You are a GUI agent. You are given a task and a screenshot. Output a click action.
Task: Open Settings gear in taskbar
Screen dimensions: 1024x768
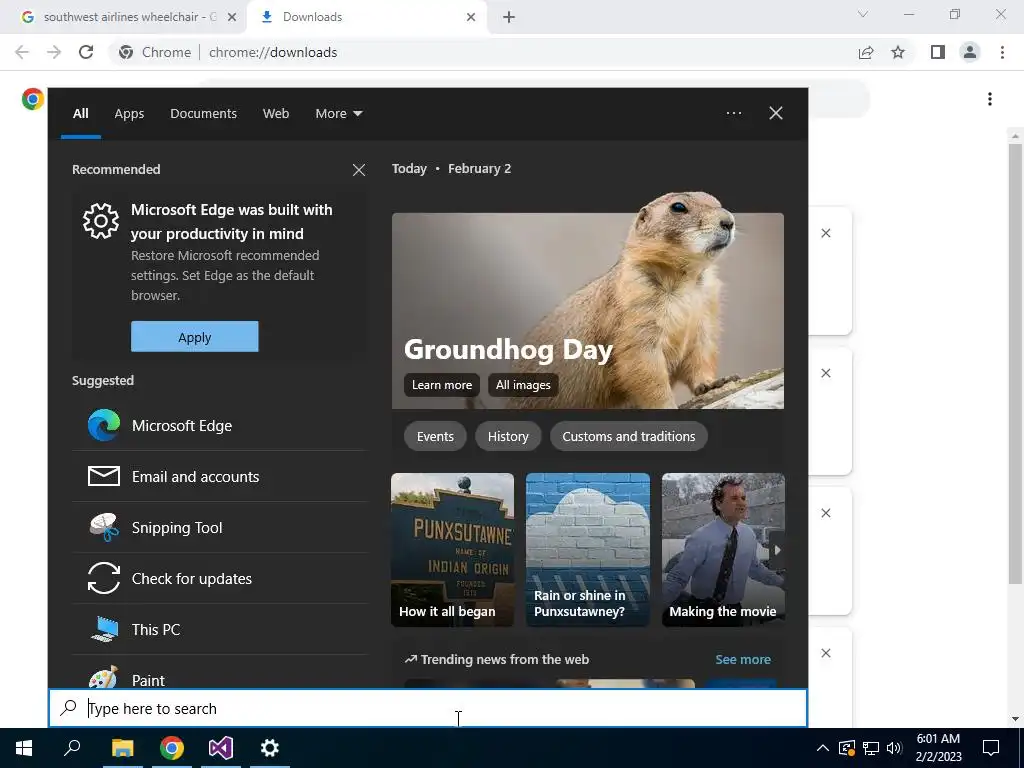coord(270,748)
